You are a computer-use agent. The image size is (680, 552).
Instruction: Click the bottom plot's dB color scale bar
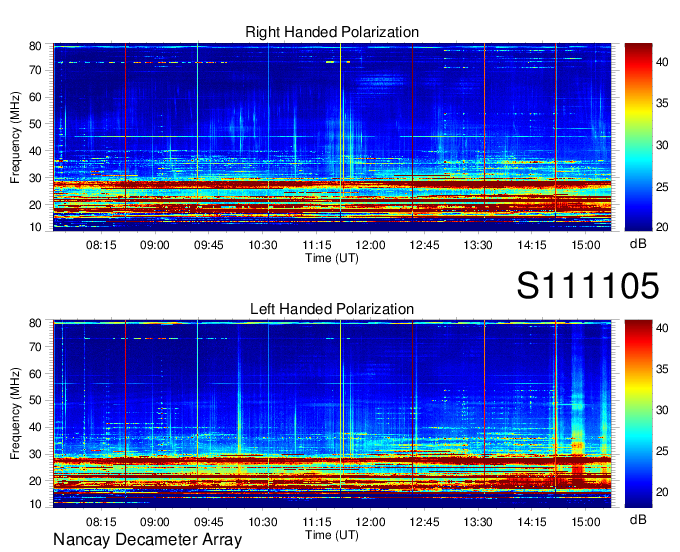pos(638,414)
